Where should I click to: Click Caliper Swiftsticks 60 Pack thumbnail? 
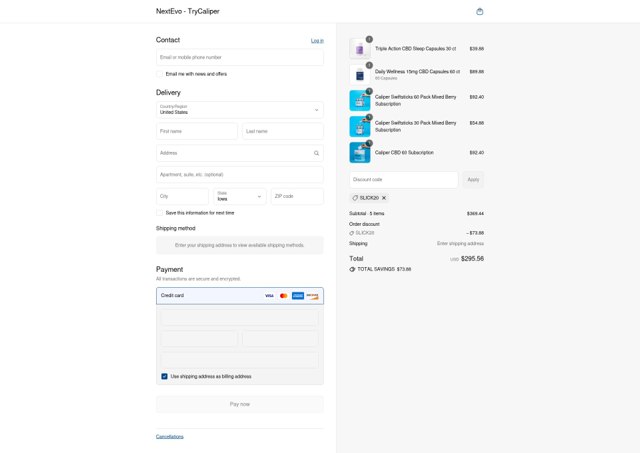coord(360,100)
